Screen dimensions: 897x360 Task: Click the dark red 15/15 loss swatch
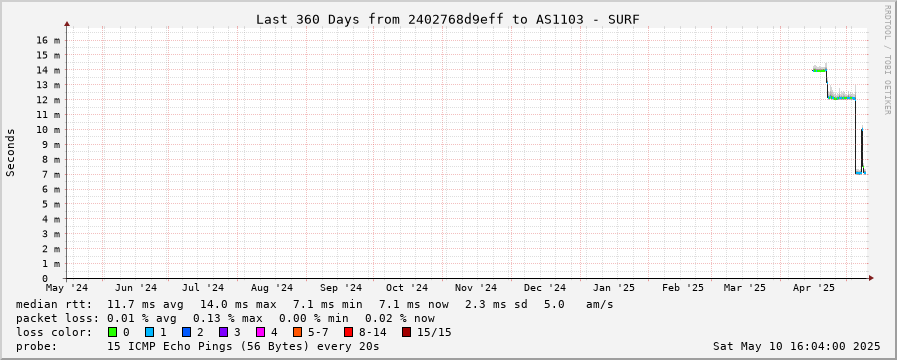pyautogui.click(x=406, y=332)
